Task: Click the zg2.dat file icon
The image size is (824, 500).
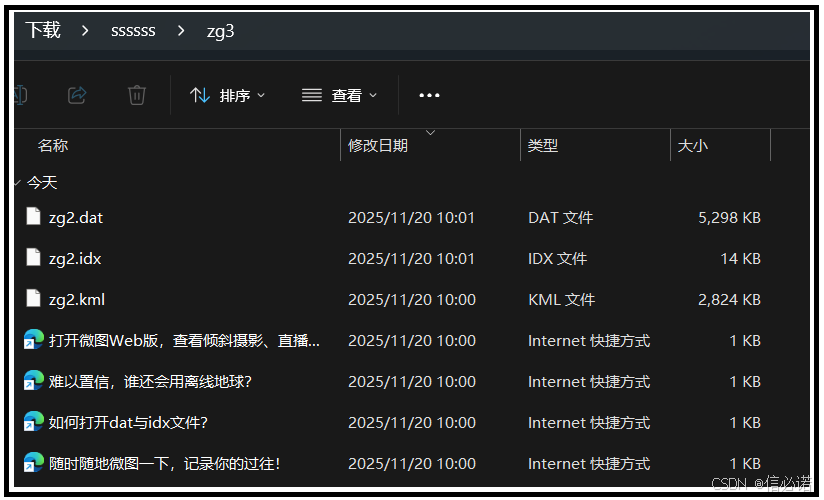Action: coord(33,216)
